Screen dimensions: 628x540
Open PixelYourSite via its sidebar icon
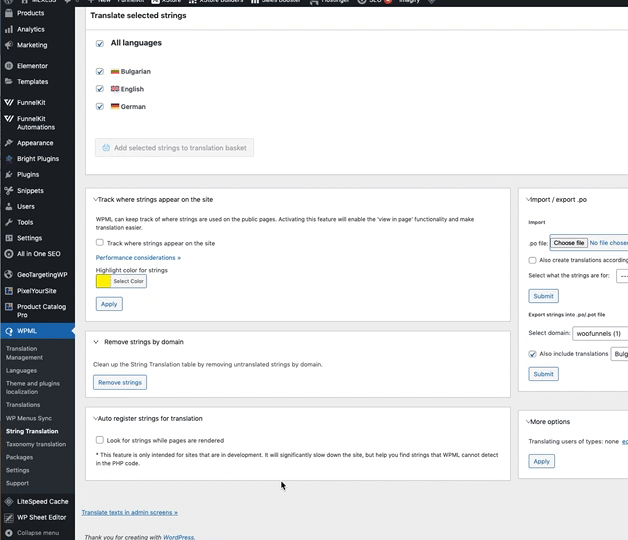9,290
